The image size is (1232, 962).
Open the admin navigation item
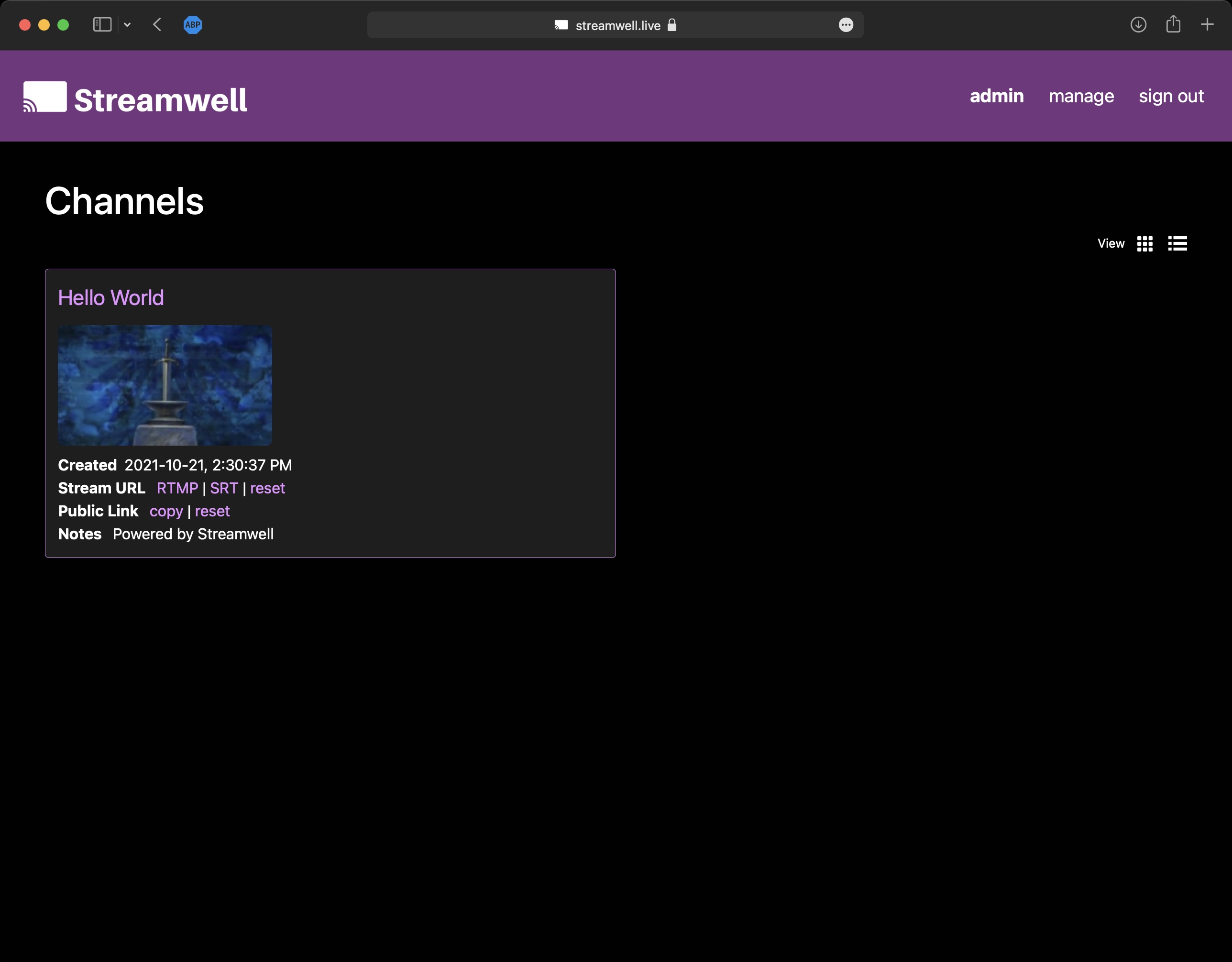(996, 97)
